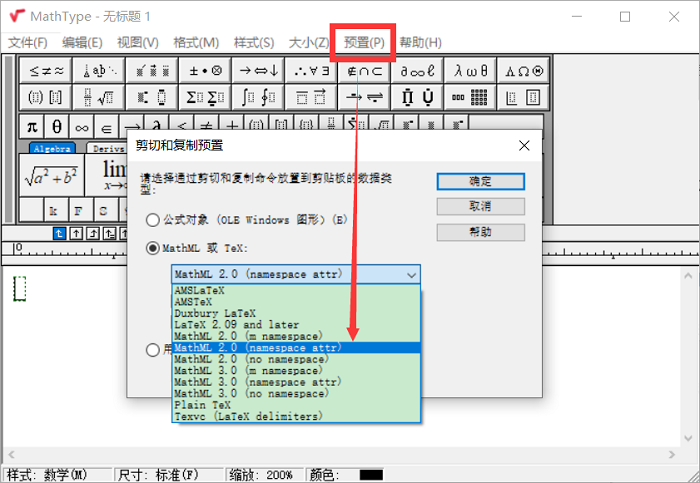
Task: Open the box templates palette
Action: click(x=523, y=97)
